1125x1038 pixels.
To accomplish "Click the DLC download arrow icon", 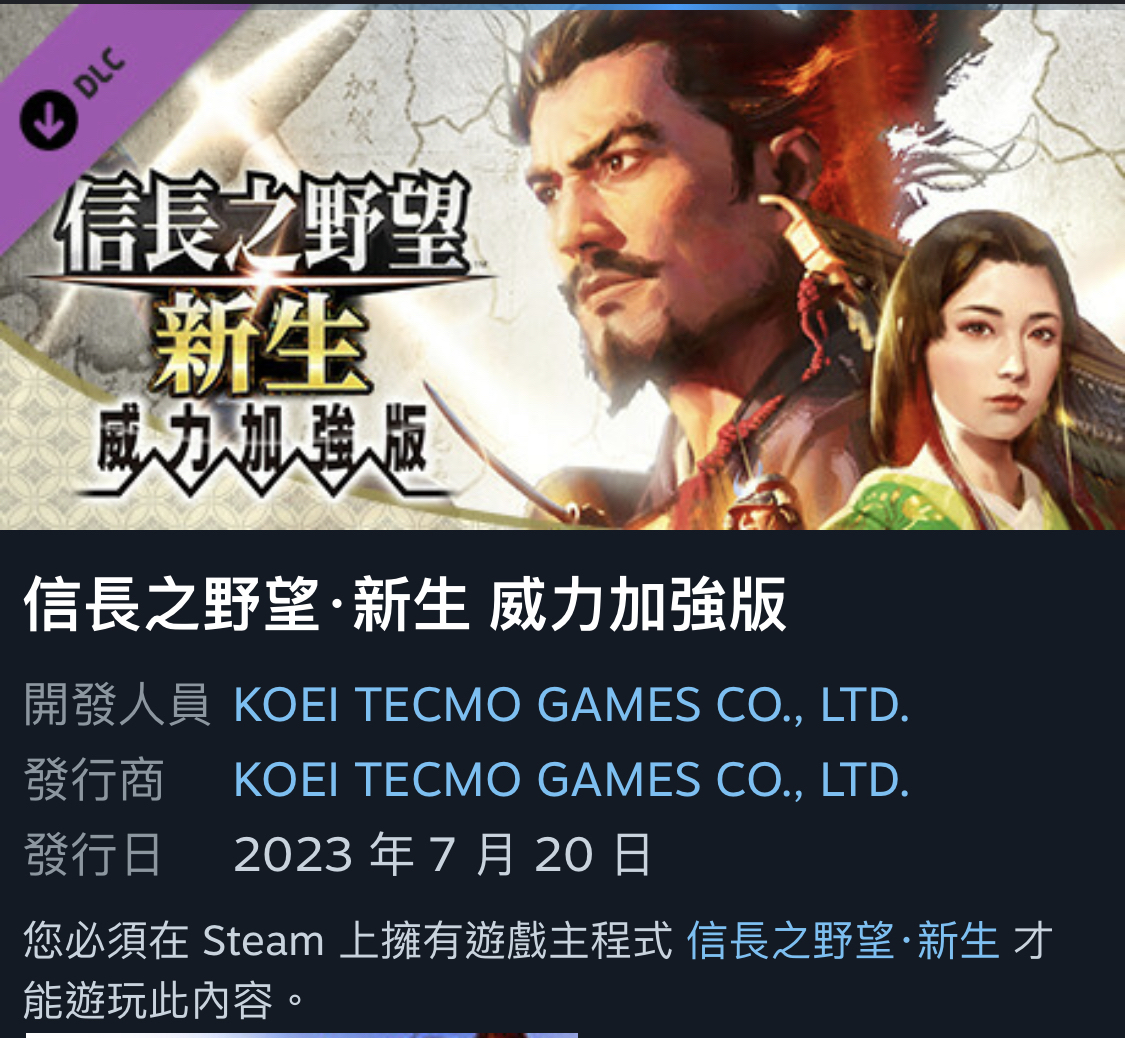I will click(x=48, y=119).
